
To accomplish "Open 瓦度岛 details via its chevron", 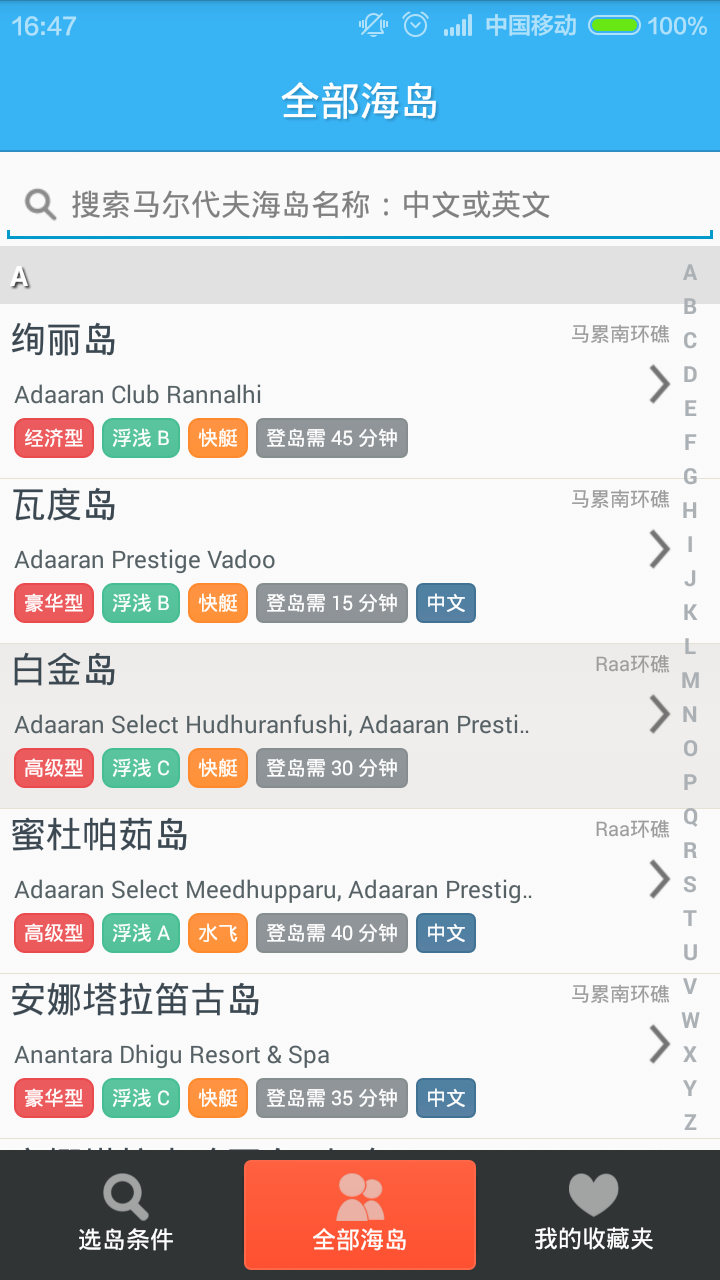I will coord(659,549).
